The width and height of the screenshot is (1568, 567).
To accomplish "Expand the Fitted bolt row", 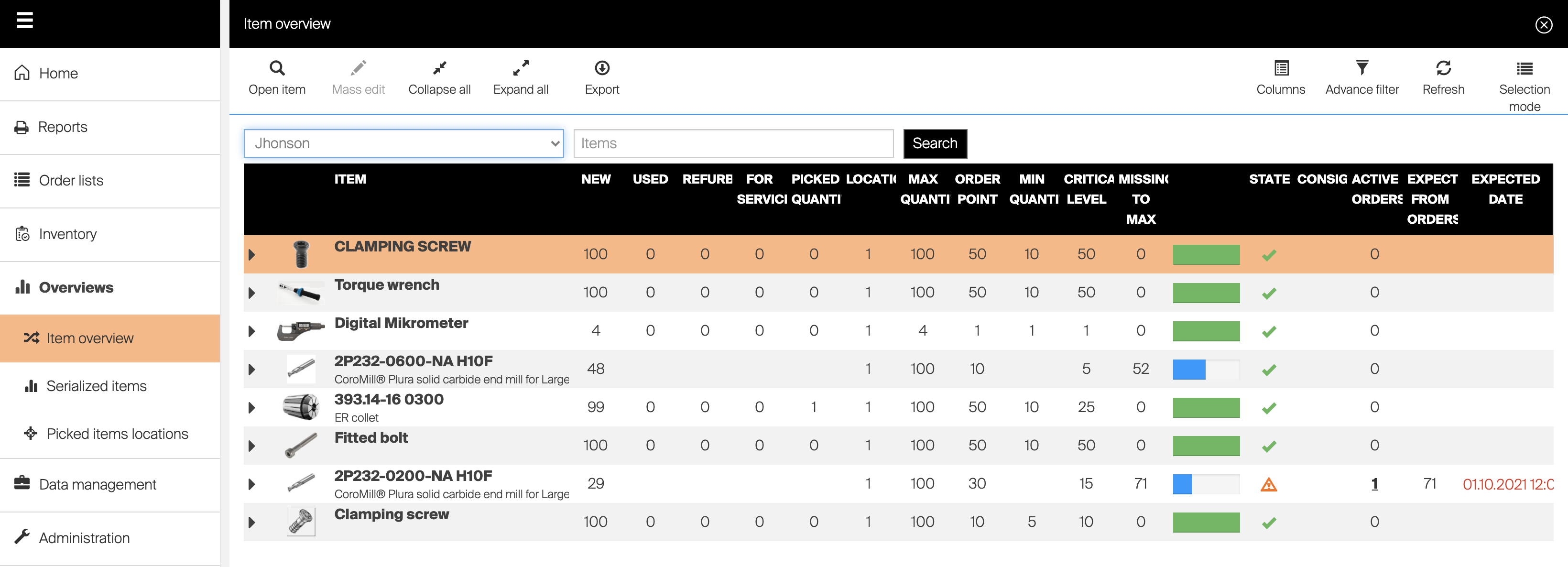I will 251,446.
